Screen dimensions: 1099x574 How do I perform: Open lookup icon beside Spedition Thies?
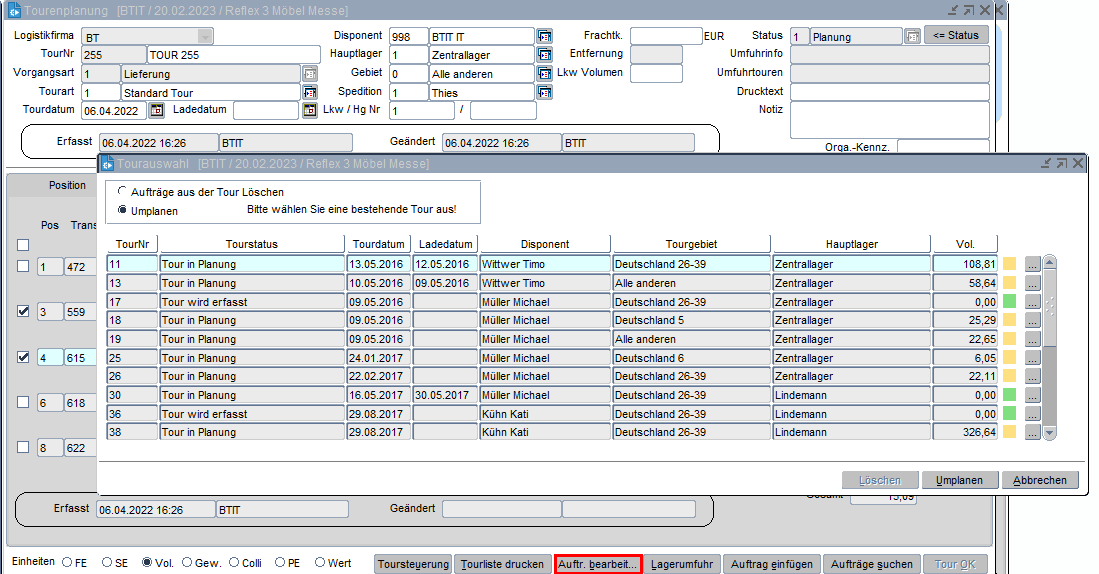click(544, 92)
